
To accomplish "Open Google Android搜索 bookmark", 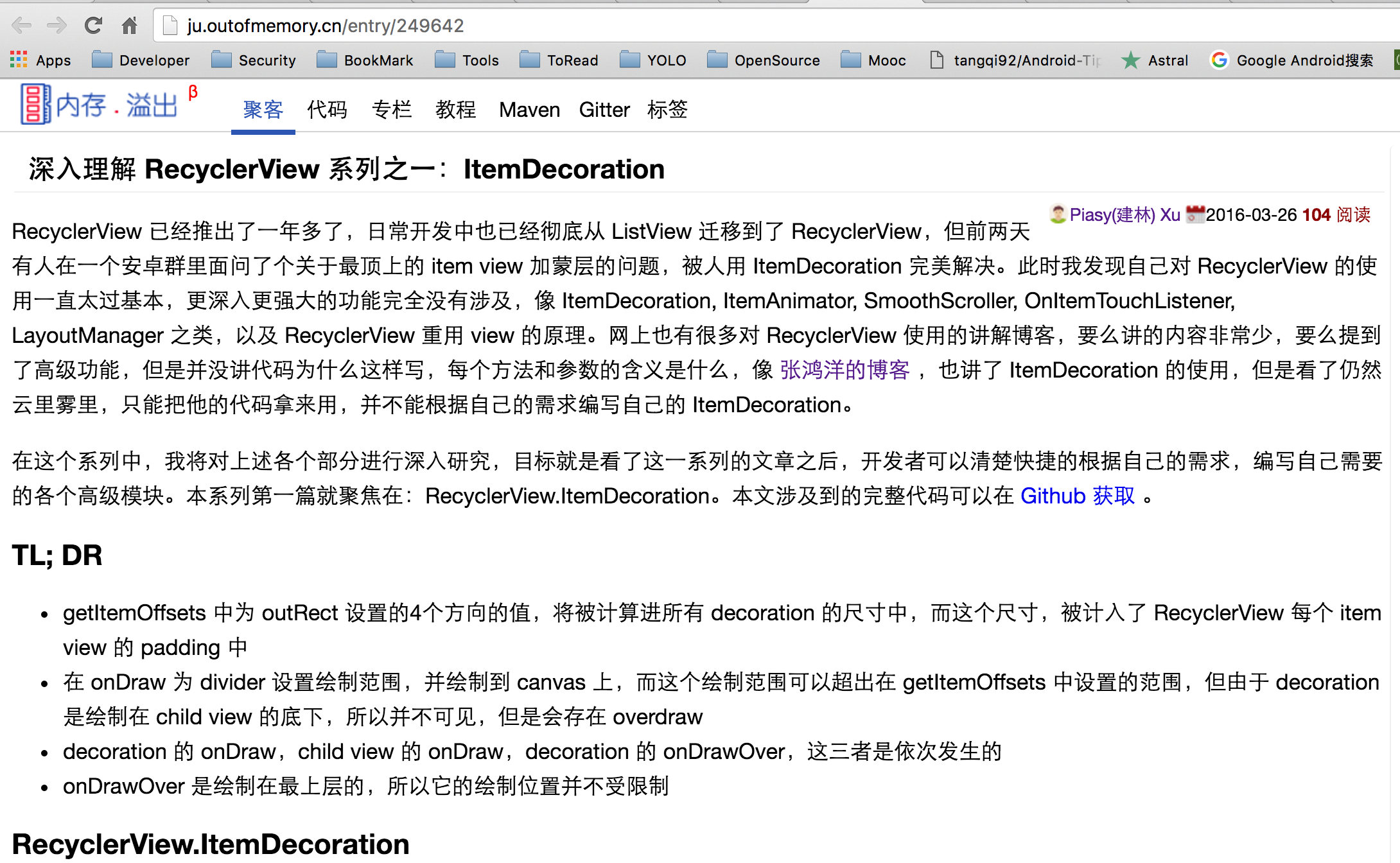I will click(1292, 60).
